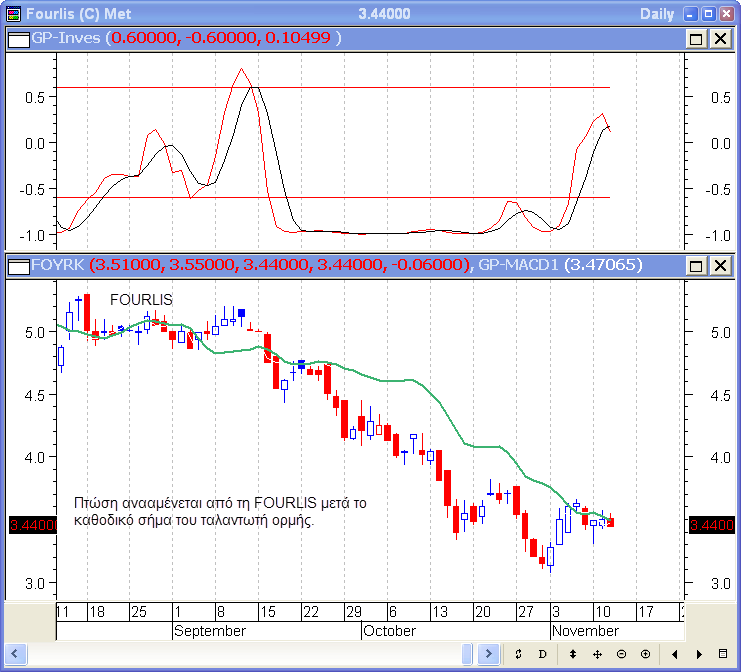Open the chart options icon at far right

[x=723, y=654]
